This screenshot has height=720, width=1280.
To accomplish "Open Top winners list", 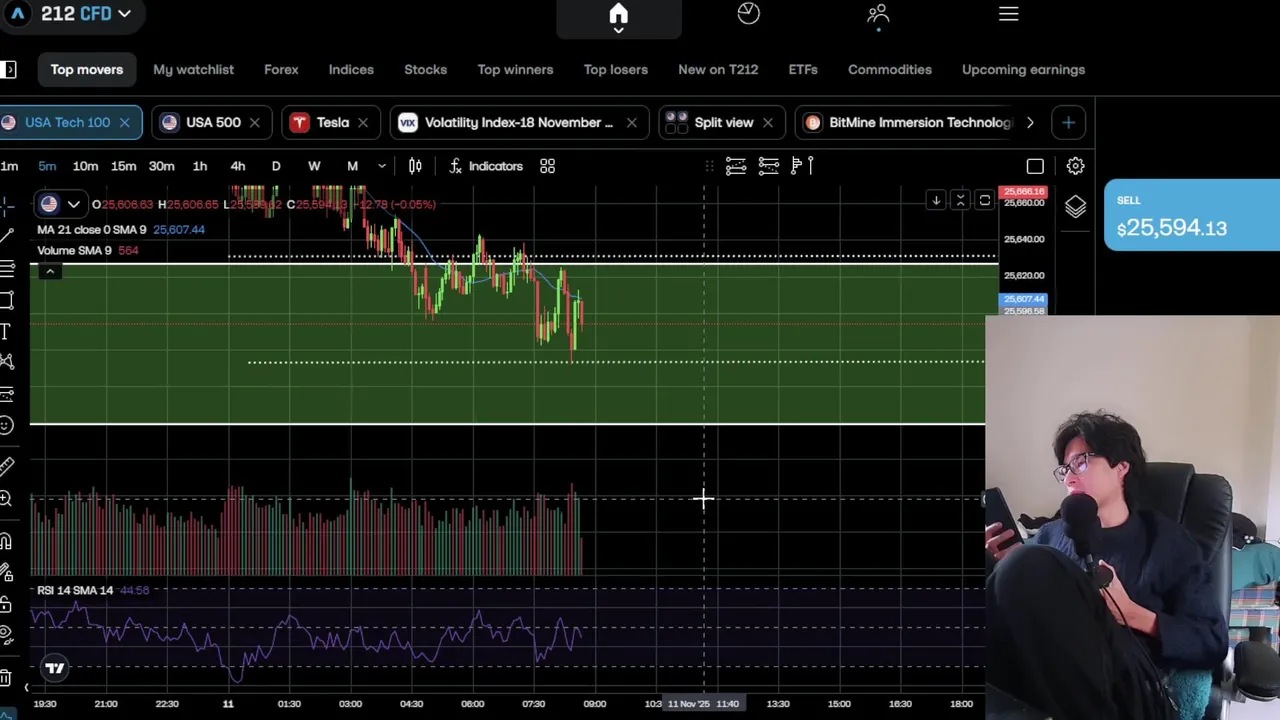I will pos(515,70).
